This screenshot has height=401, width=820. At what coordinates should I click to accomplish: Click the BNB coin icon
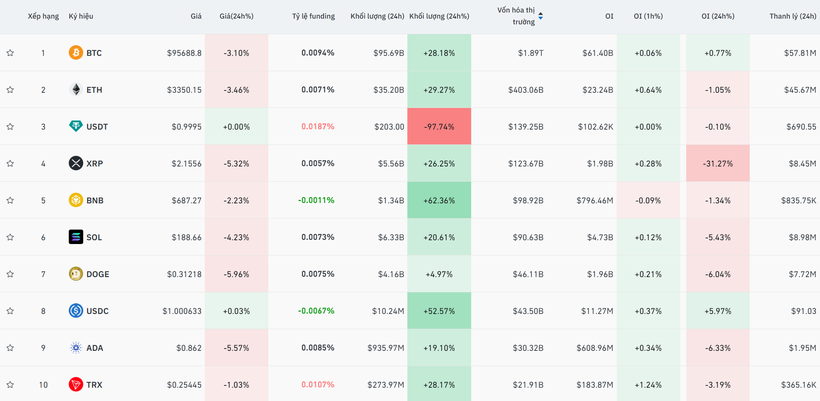[x=75, y=200]
